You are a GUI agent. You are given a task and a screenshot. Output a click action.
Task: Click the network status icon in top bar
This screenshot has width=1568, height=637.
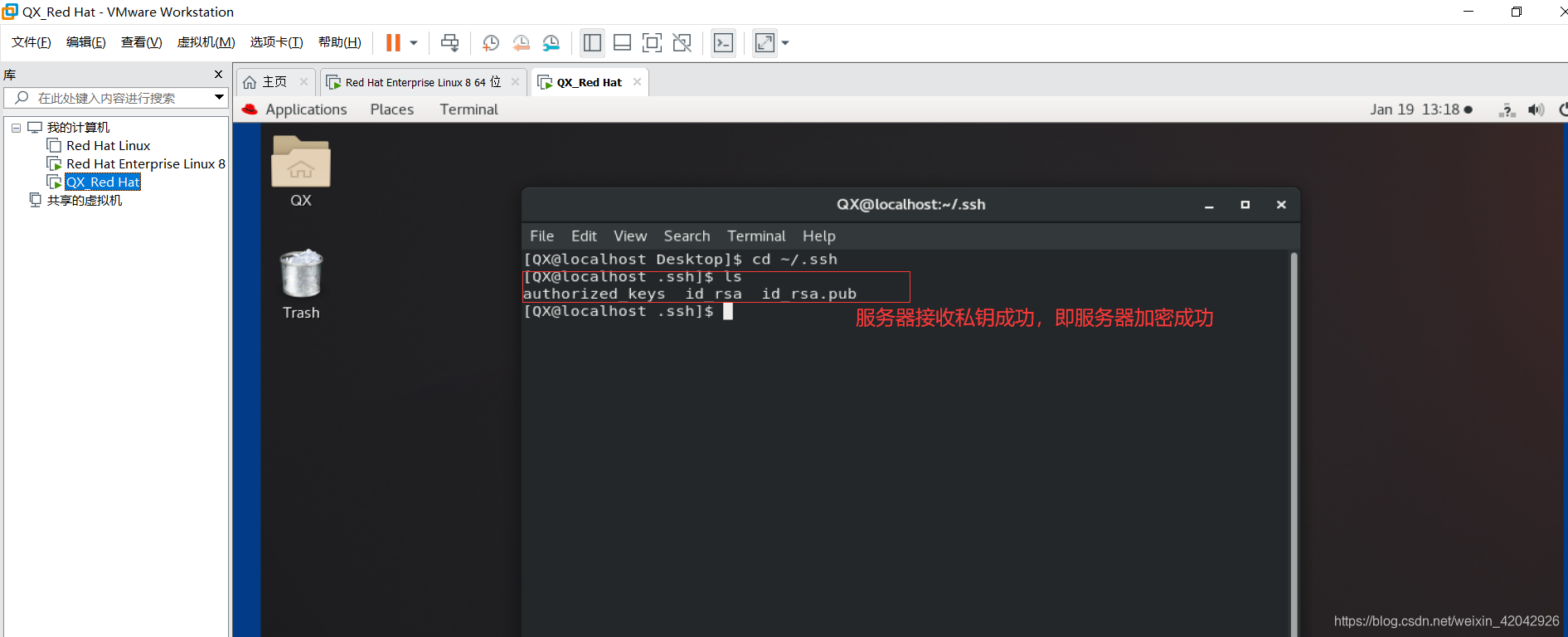coord(1507,109)
